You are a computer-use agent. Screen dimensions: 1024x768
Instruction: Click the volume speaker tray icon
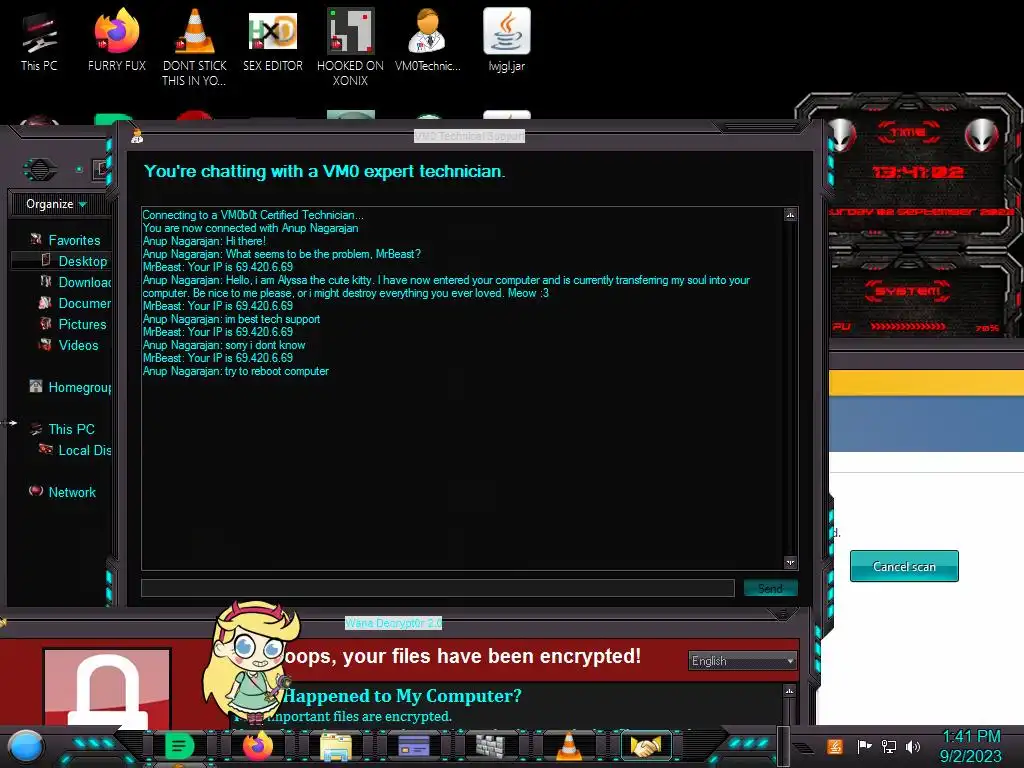point(913,746)
